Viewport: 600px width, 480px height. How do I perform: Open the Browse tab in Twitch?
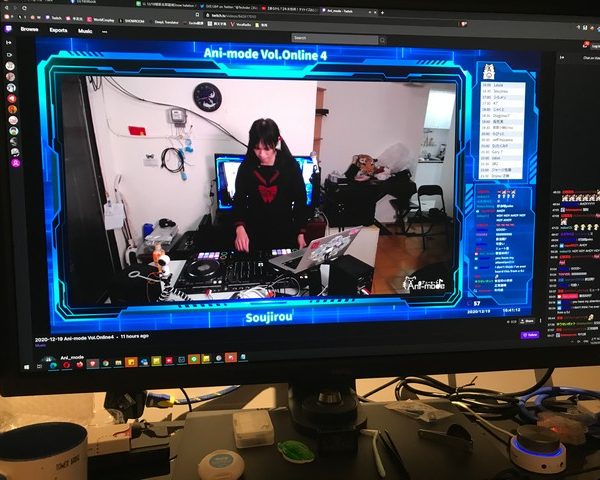coord(30,31)
